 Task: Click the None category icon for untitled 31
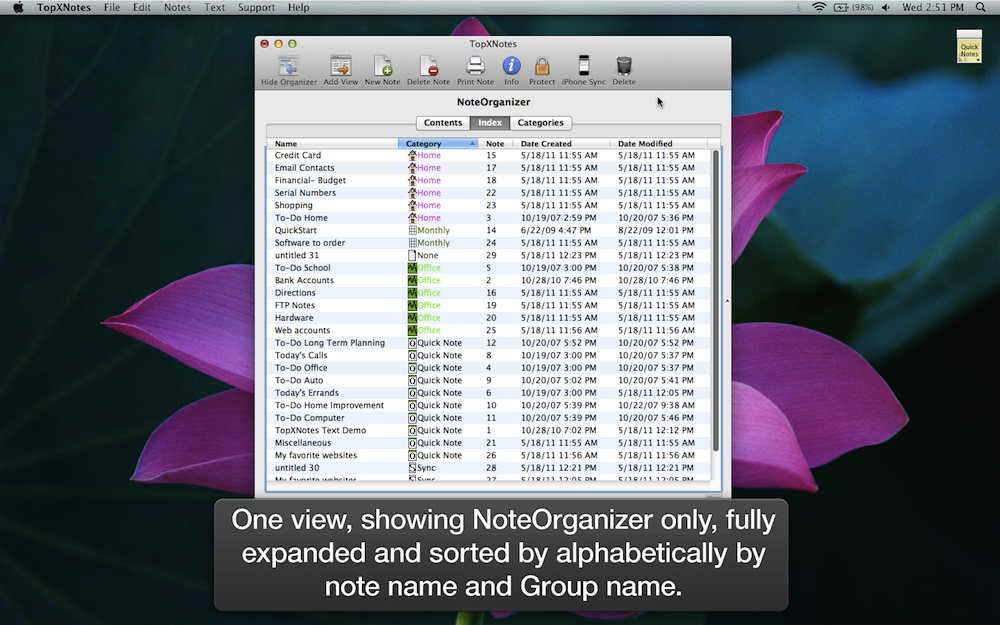412,255
